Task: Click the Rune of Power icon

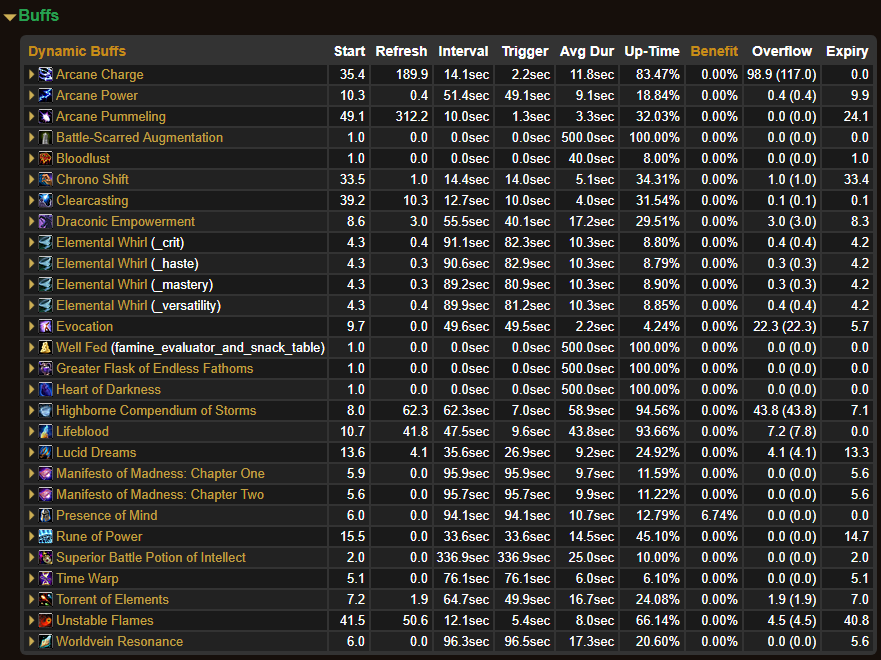Action: pos(46,537)
